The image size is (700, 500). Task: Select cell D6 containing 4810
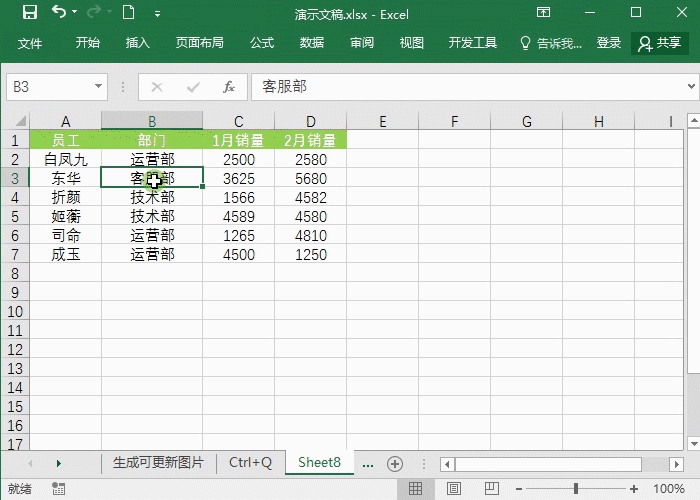pyautogui.click(x=310, y=235)
